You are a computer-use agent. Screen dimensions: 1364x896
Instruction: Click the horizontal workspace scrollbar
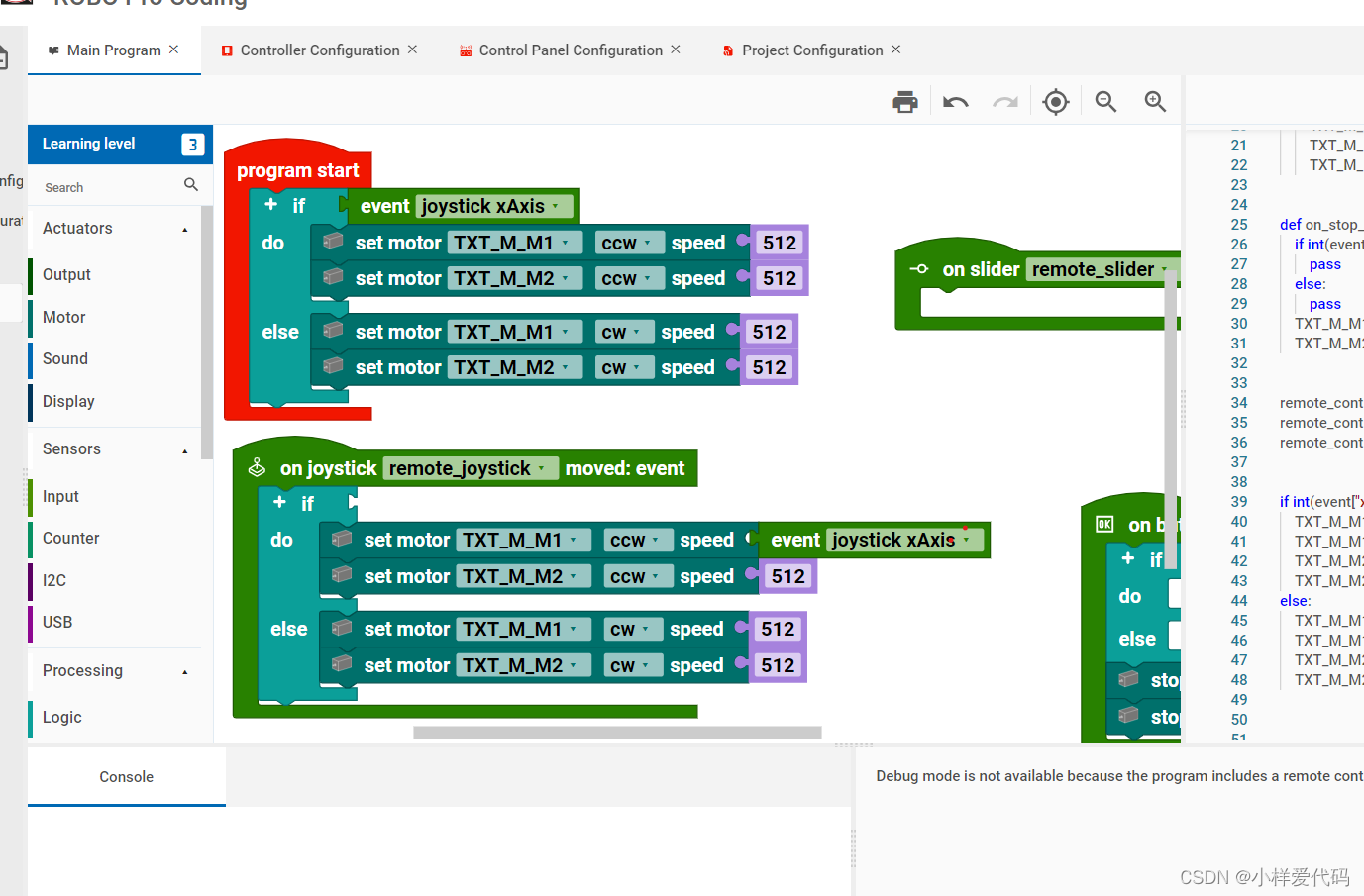click(x=617, y=733)
